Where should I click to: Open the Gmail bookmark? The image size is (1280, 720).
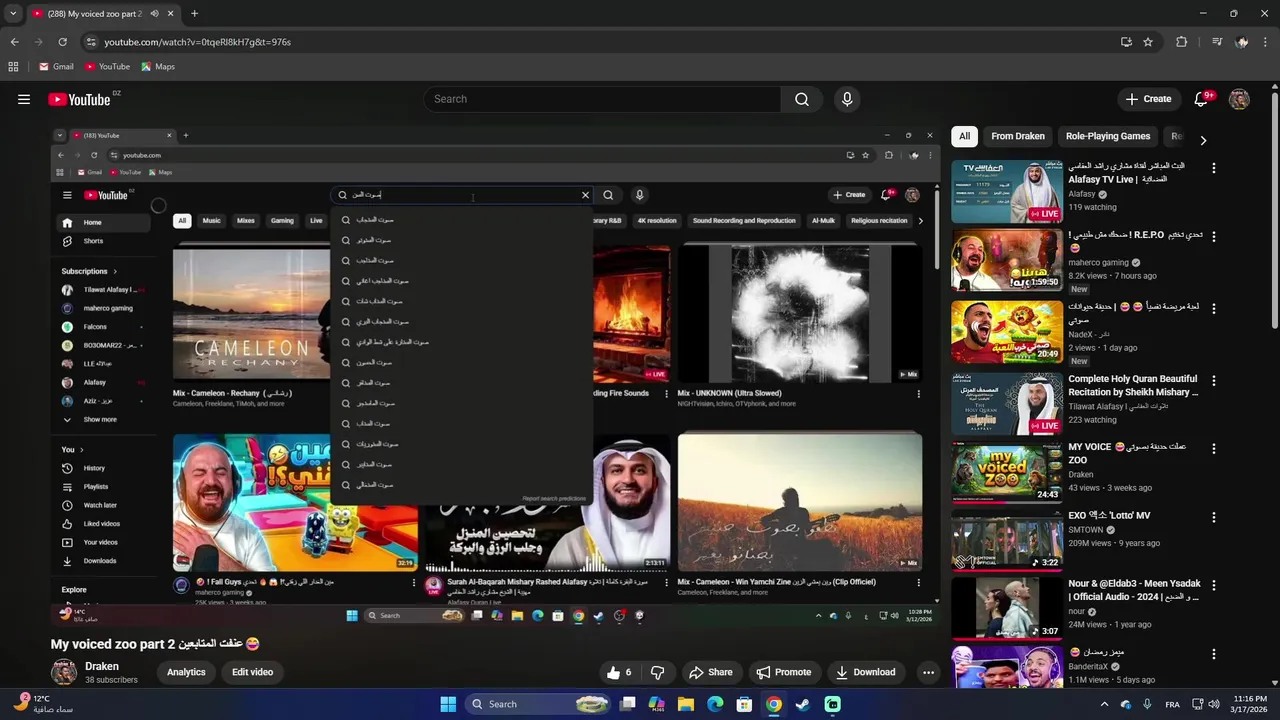point(56,67)
